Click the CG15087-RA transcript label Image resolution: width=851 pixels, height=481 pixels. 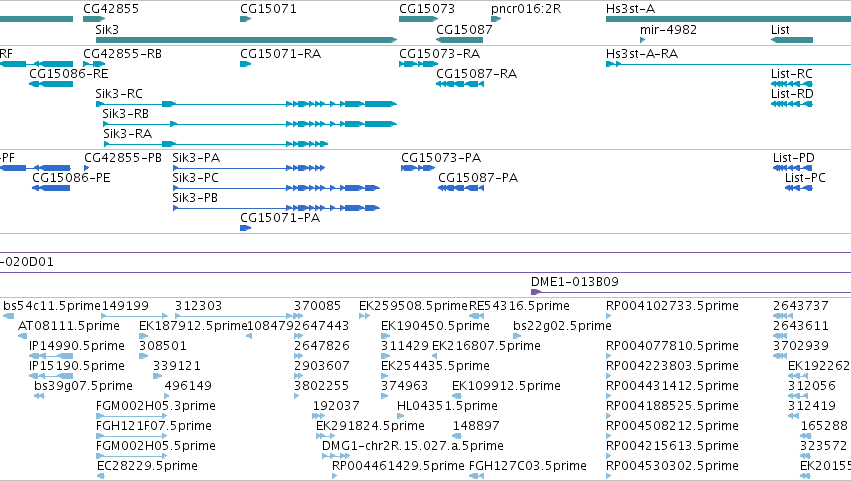[x=477, y=74]
